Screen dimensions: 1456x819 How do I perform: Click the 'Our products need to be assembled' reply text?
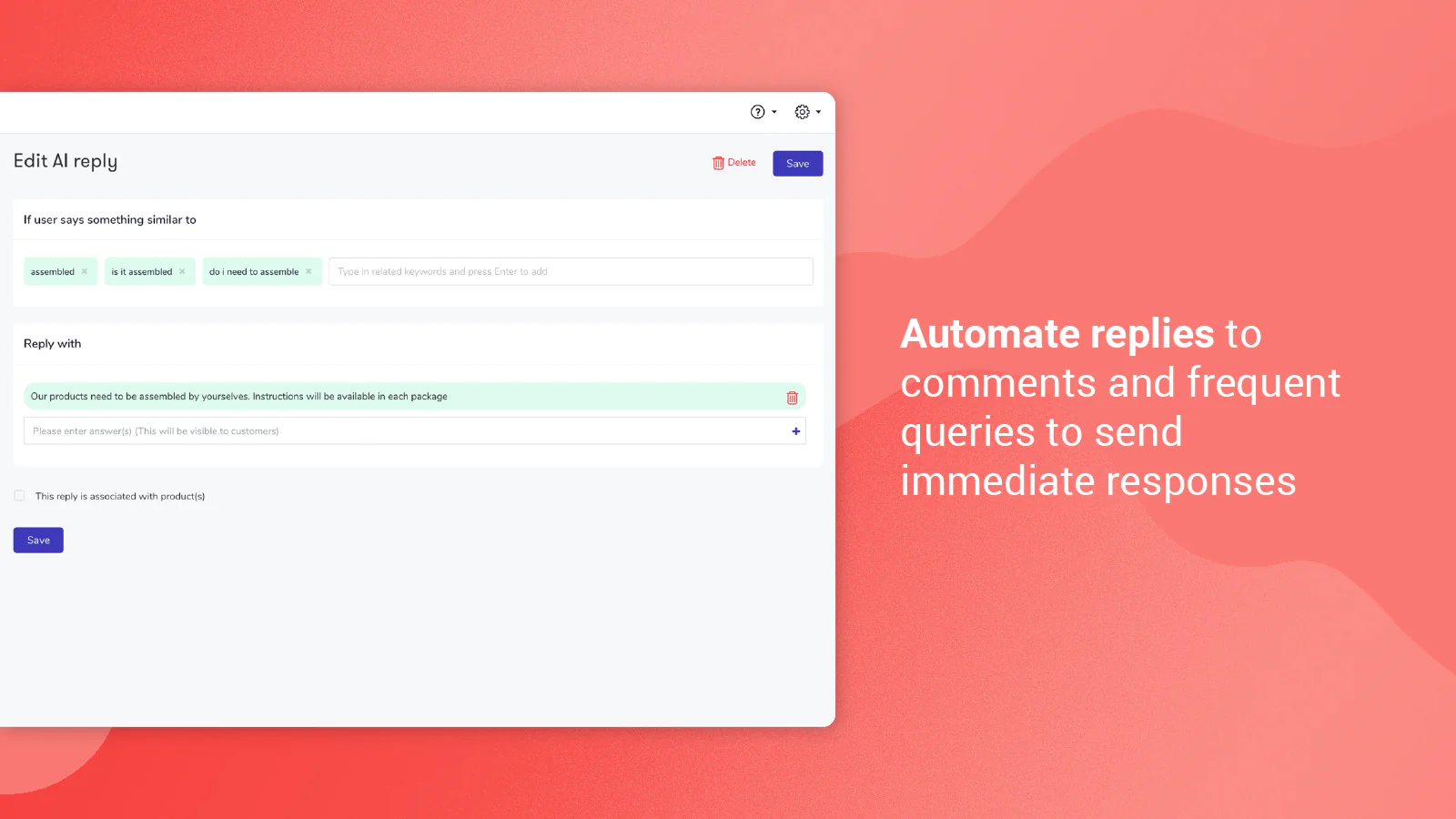[238, 397]
